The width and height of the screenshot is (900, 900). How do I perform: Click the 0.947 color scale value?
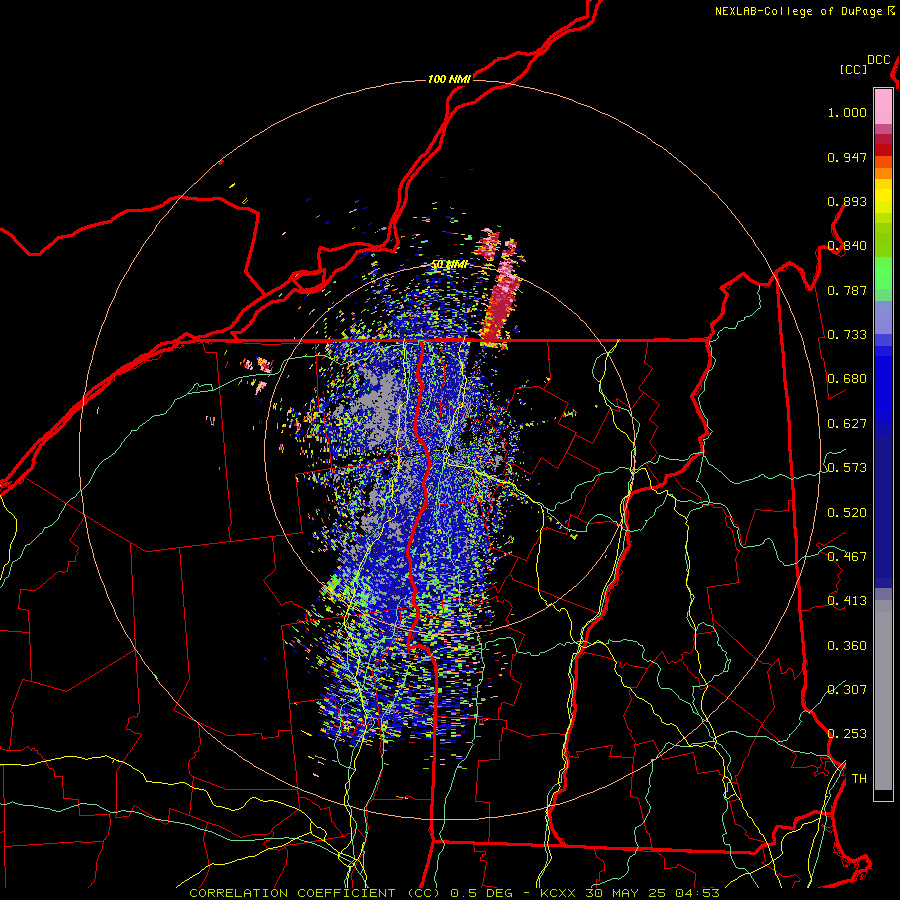pos(847,157)
